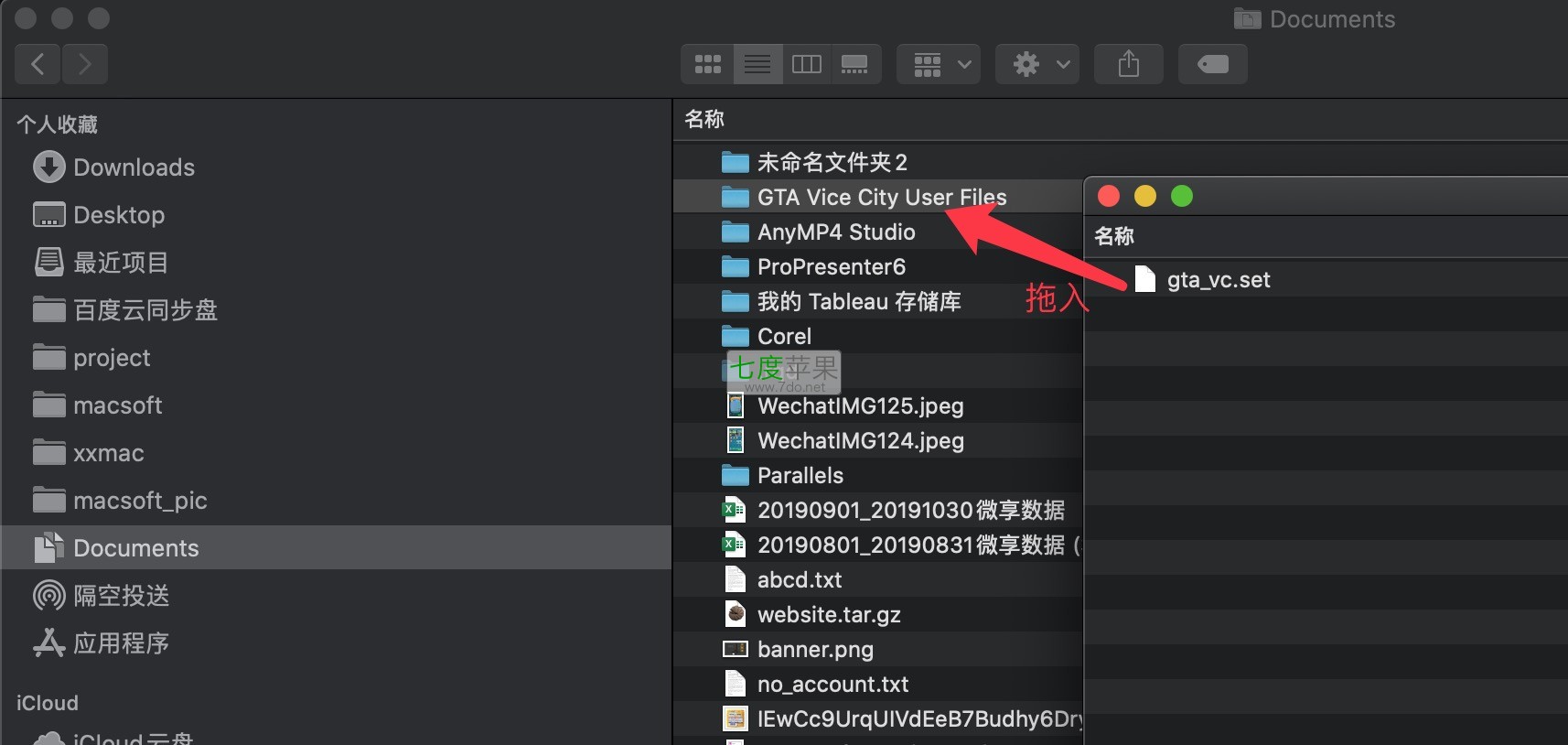Switch to list view
The image size is (1568, 745).
(757, 64)
